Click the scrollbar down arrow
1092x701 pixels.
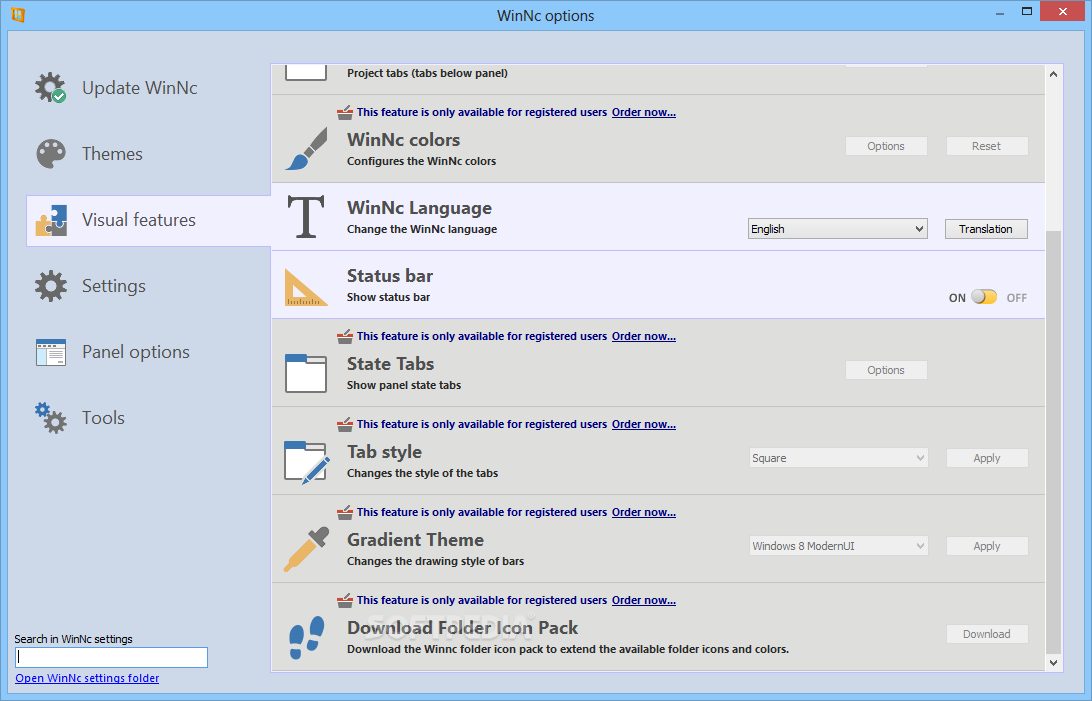coord(1053,663)
